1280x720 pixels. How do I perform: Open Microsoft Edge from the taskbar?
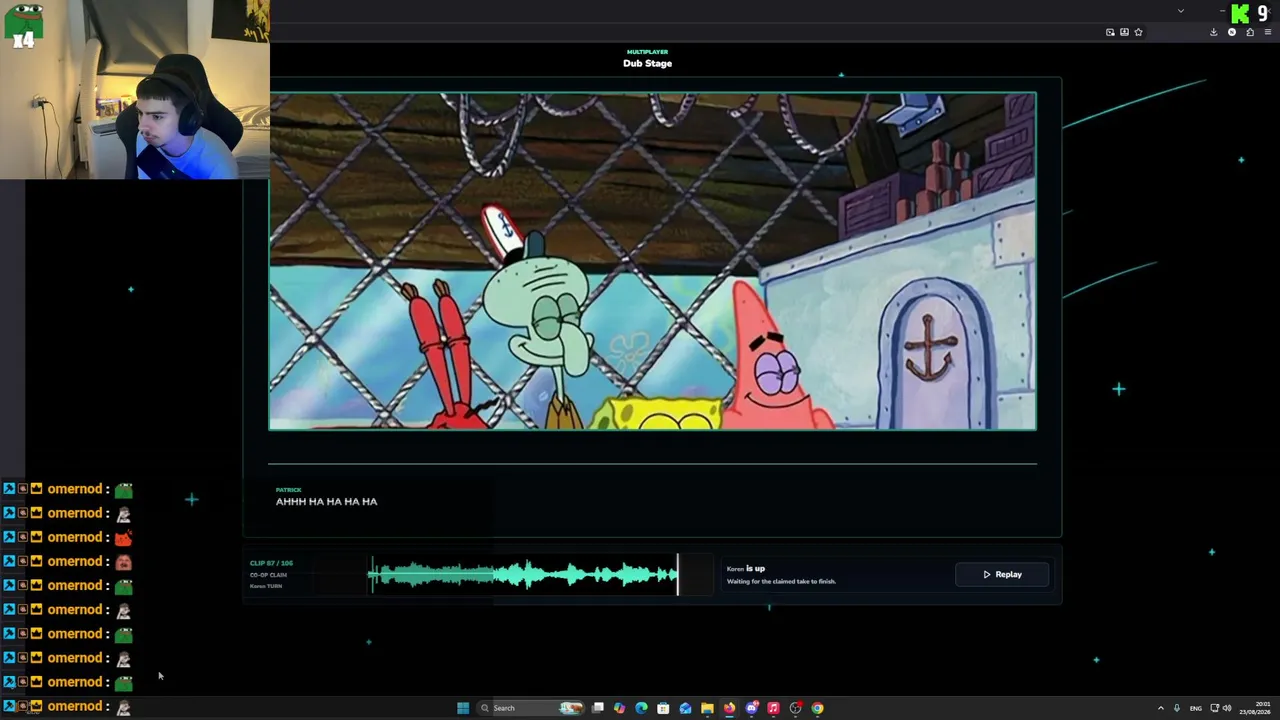click(x=641, y=708)
